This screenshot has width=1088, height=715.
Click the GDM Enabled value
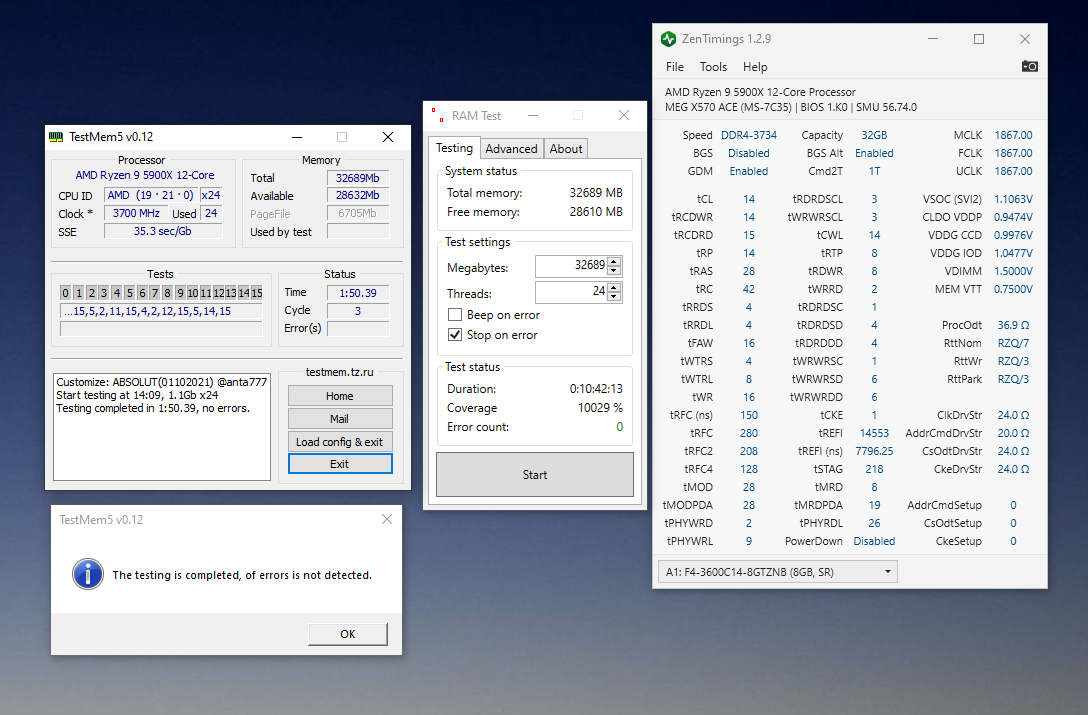(x=749, y=171)
